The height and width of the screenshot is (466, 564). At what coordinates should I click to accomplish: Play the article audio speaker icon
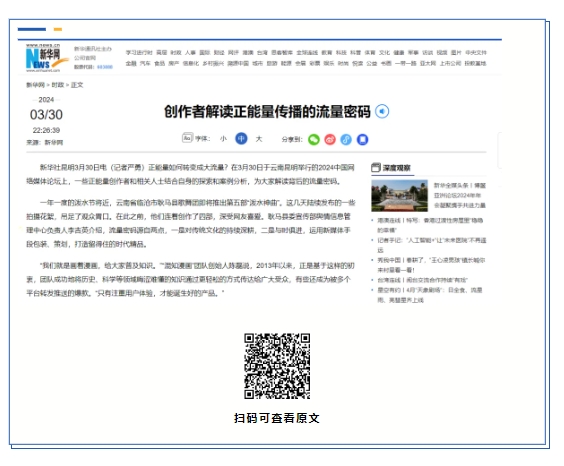(382, 111)
